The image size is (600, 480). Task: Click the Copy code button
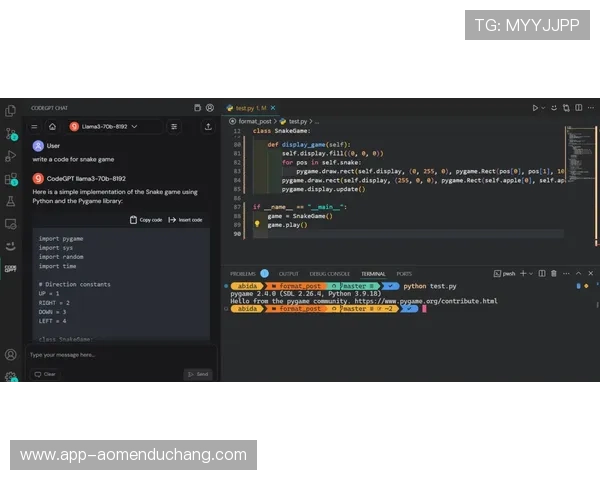[x=146, y=219]
